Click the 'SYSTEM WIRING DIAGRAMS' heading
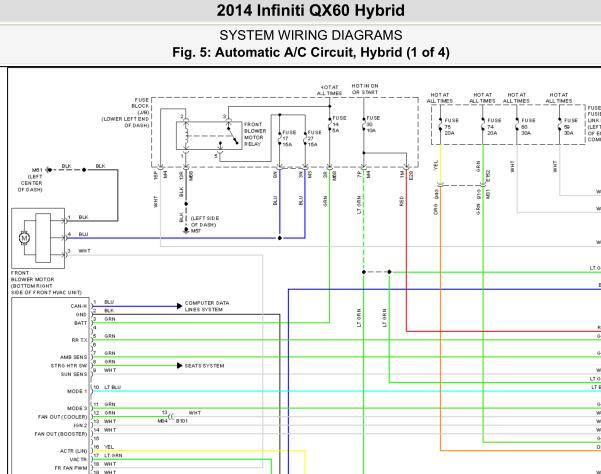601x474 pixels. click(x=311, y=35)
